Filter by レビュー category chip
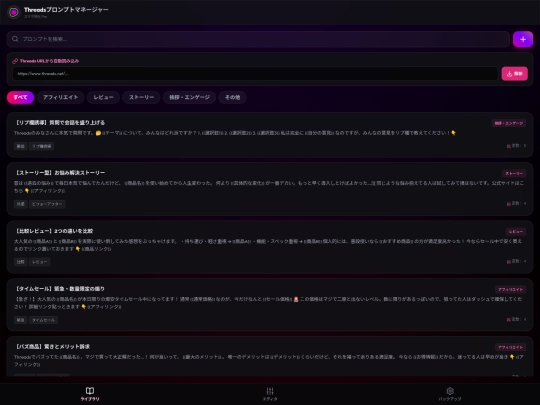Screen dimensions: 540x405 pos(103,97)
